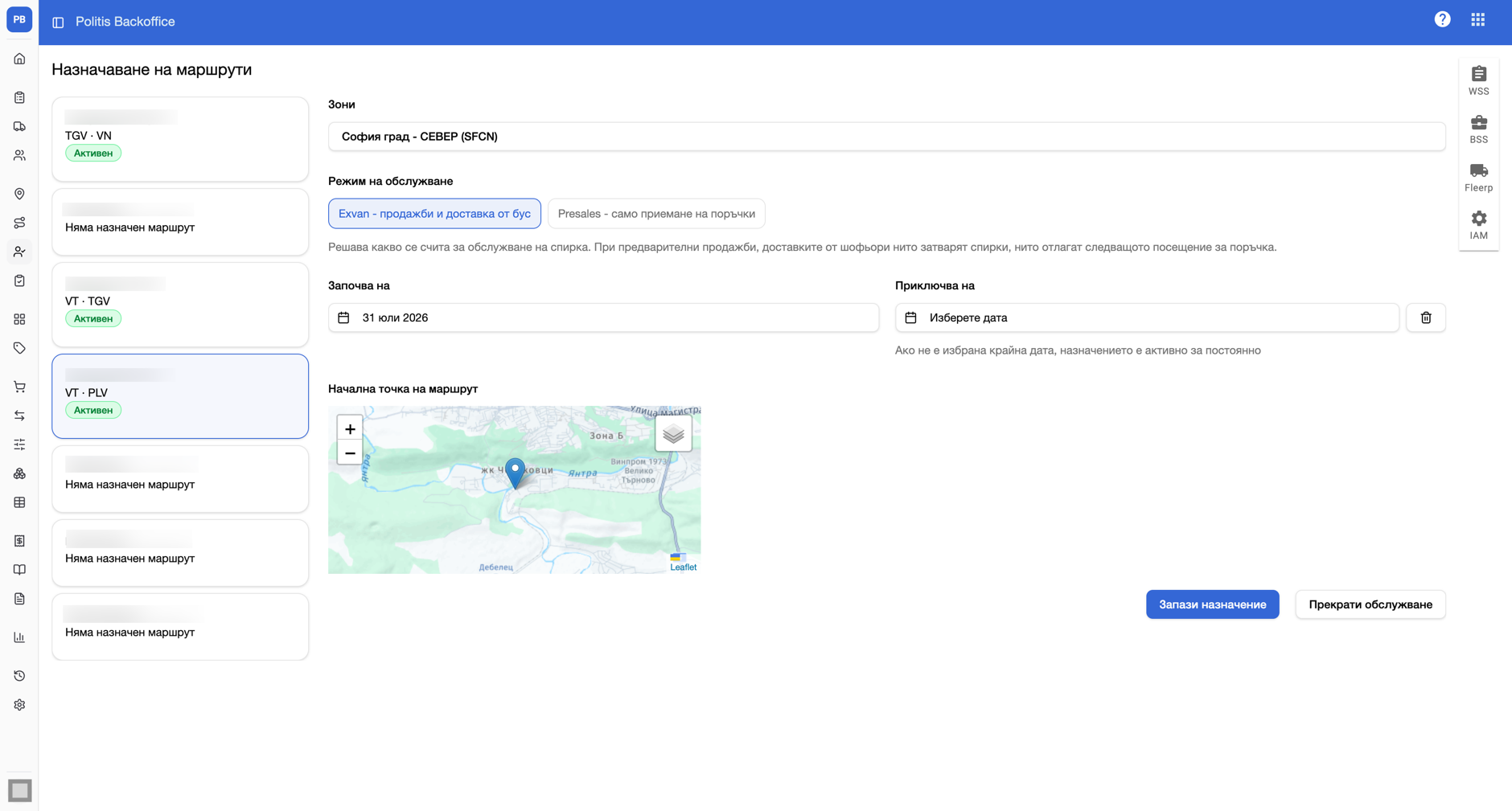Select Presales order-taking only mode
Screen dimensions: 1512x811
[x=656, y=214]
